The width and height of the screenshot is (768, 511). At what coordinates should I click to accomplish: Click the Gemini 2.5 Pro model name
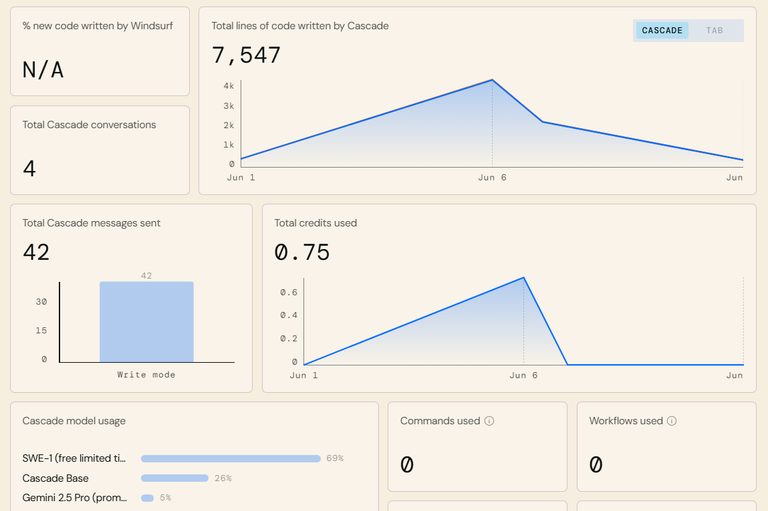click(74, 498)
